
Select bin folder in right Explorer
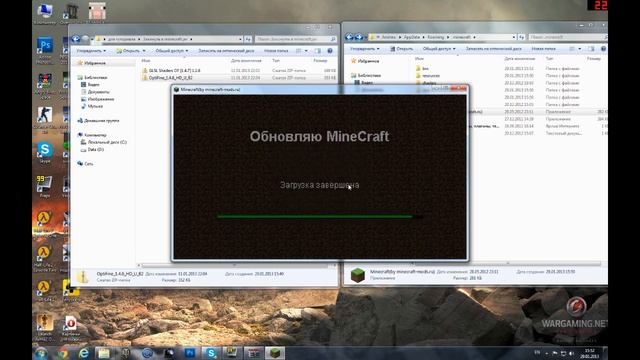[x=422, y=69]
